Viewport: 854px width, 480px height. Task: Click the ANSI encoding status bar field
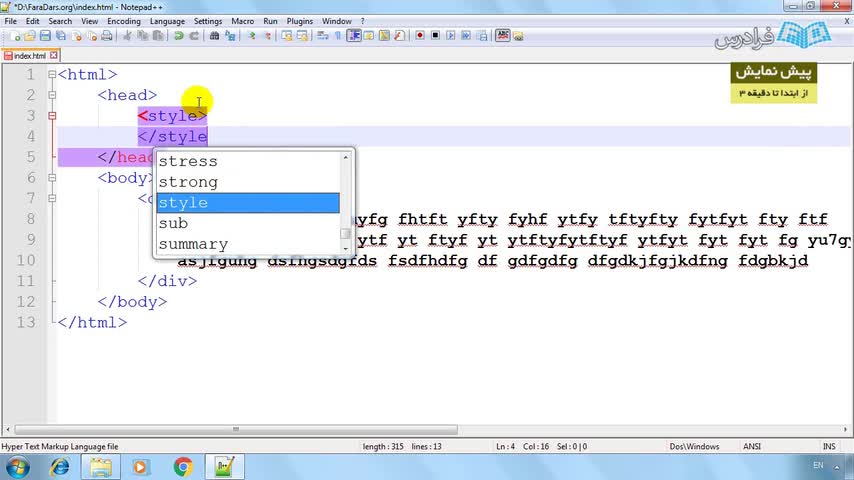point(752,446)
